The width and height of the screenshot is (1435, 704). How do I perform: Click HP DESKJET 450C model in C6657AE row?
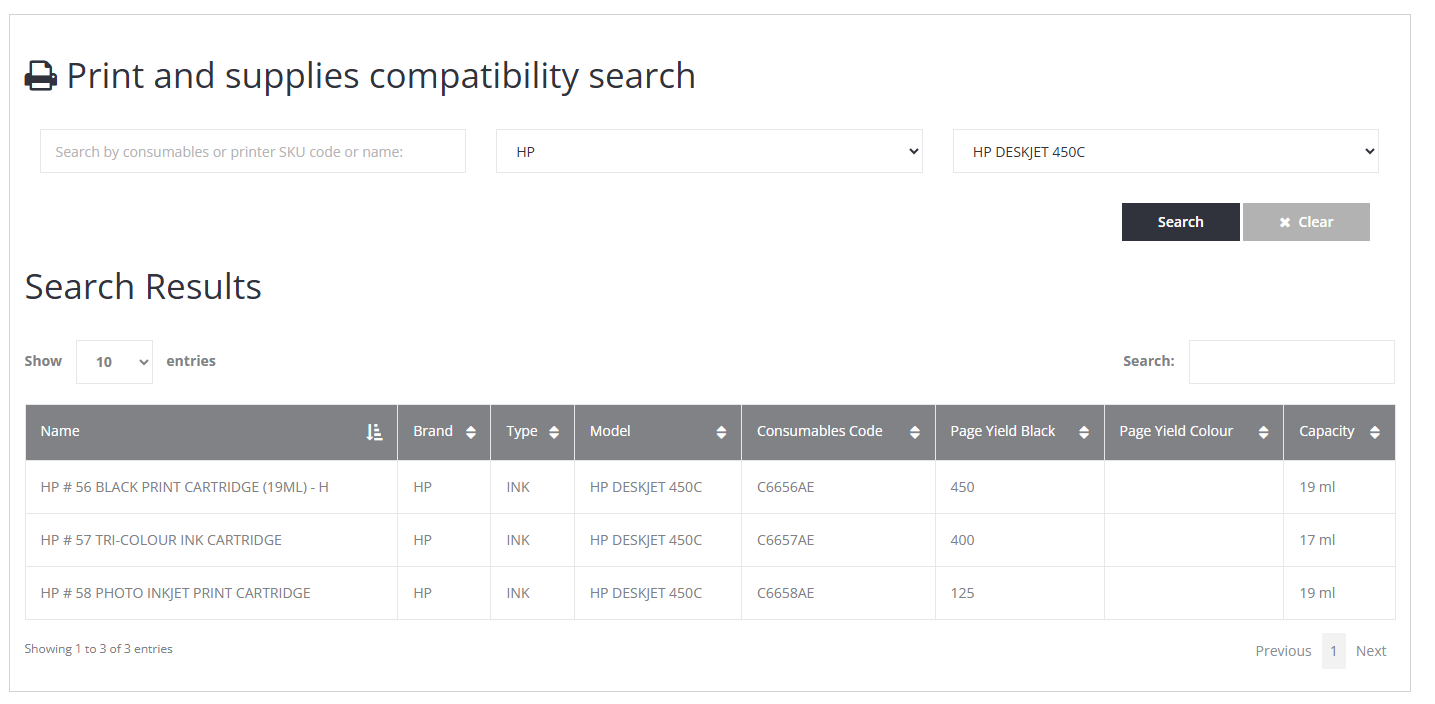point(646,540)
